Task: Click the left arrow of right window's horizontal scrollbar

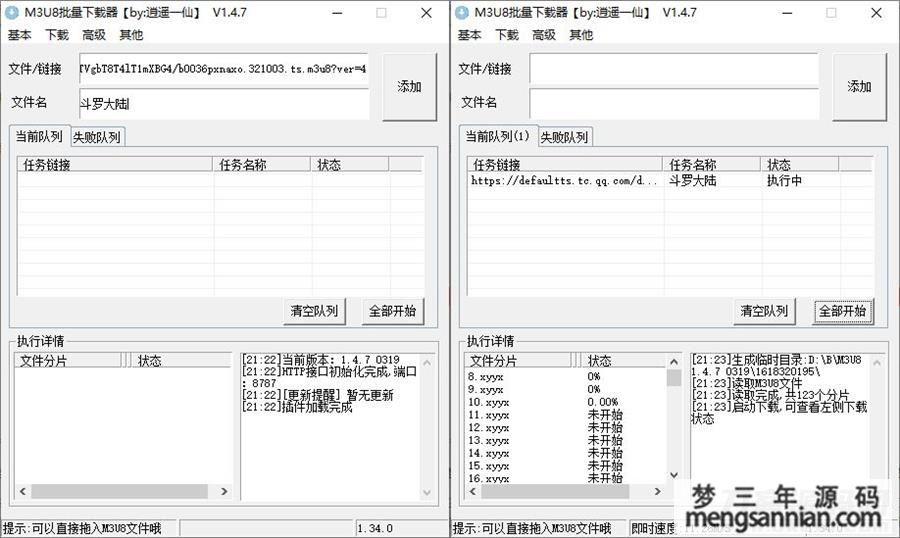Action: [473, 491]
